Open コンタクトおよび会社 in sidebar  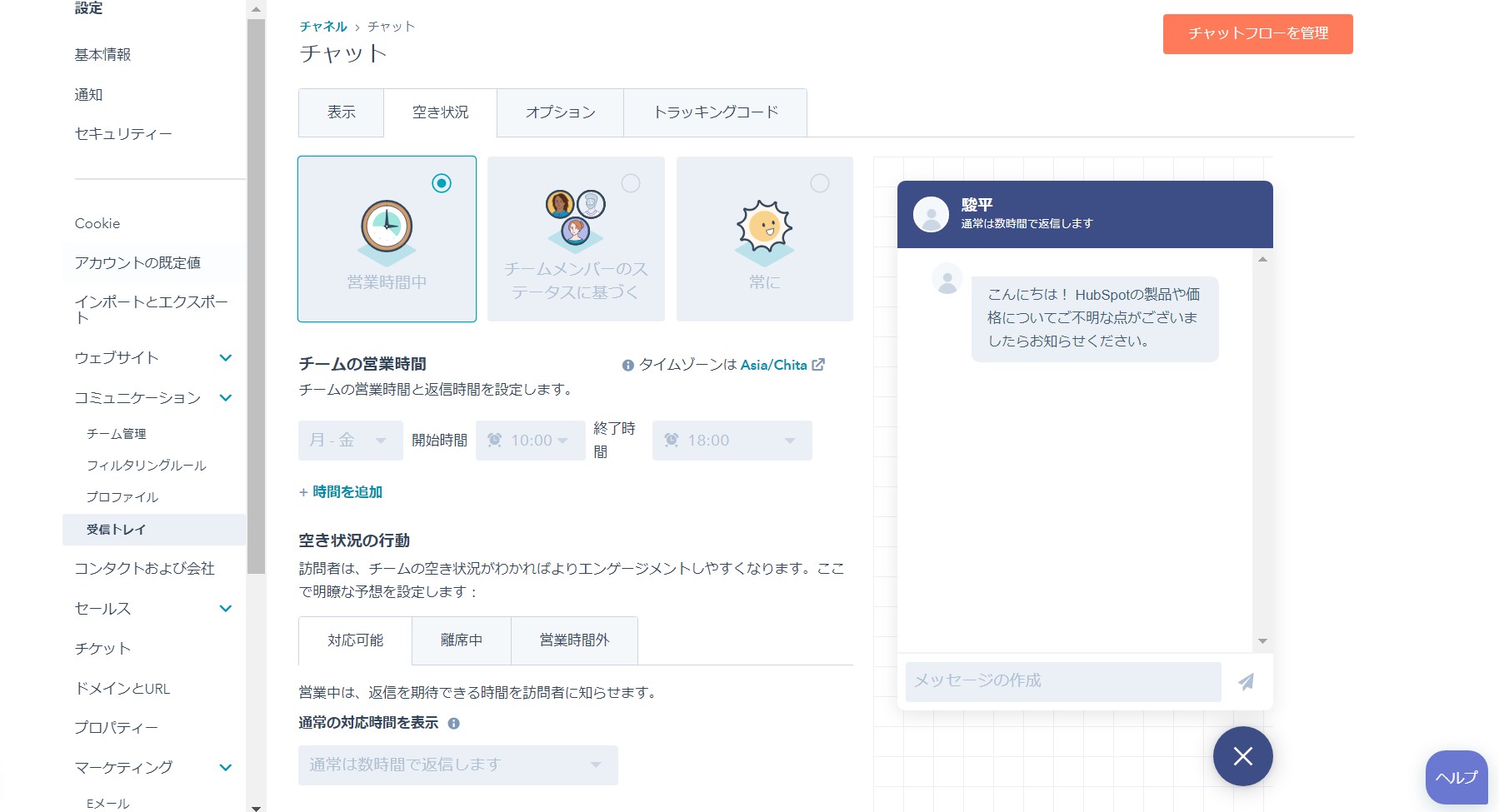coord(145,569)
